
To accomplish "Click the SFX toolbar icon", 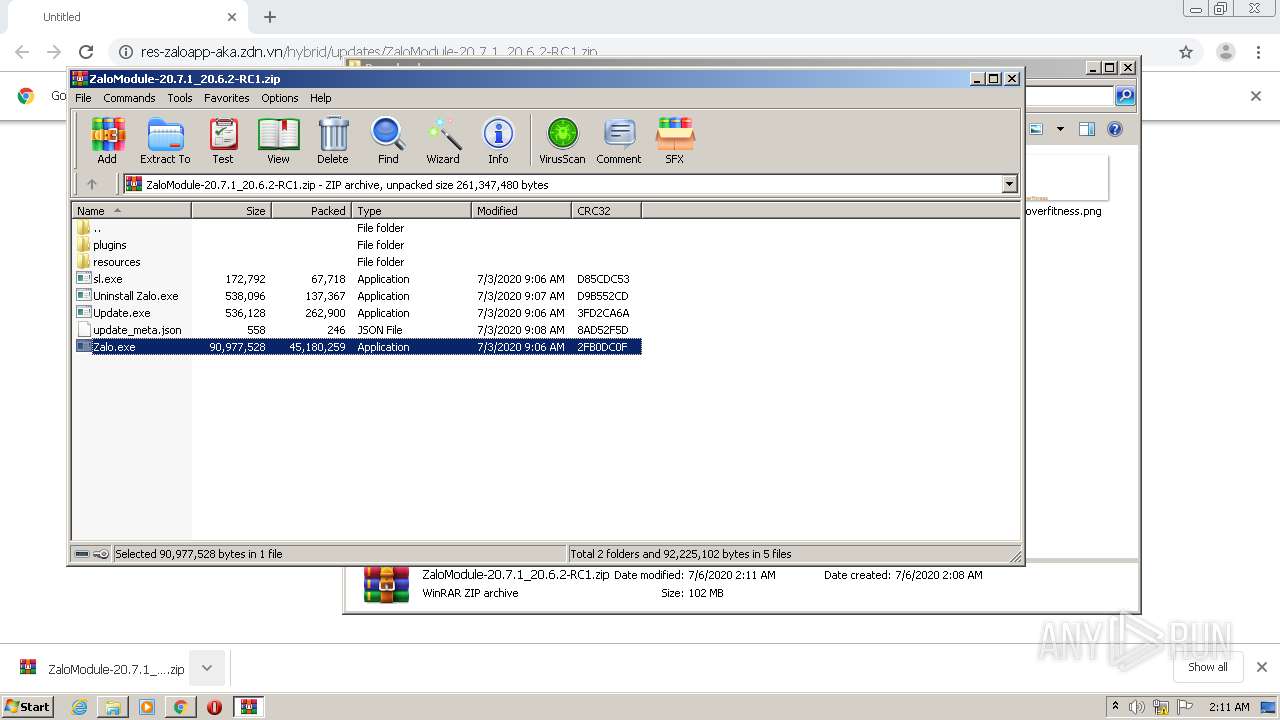I will point(675,141).
